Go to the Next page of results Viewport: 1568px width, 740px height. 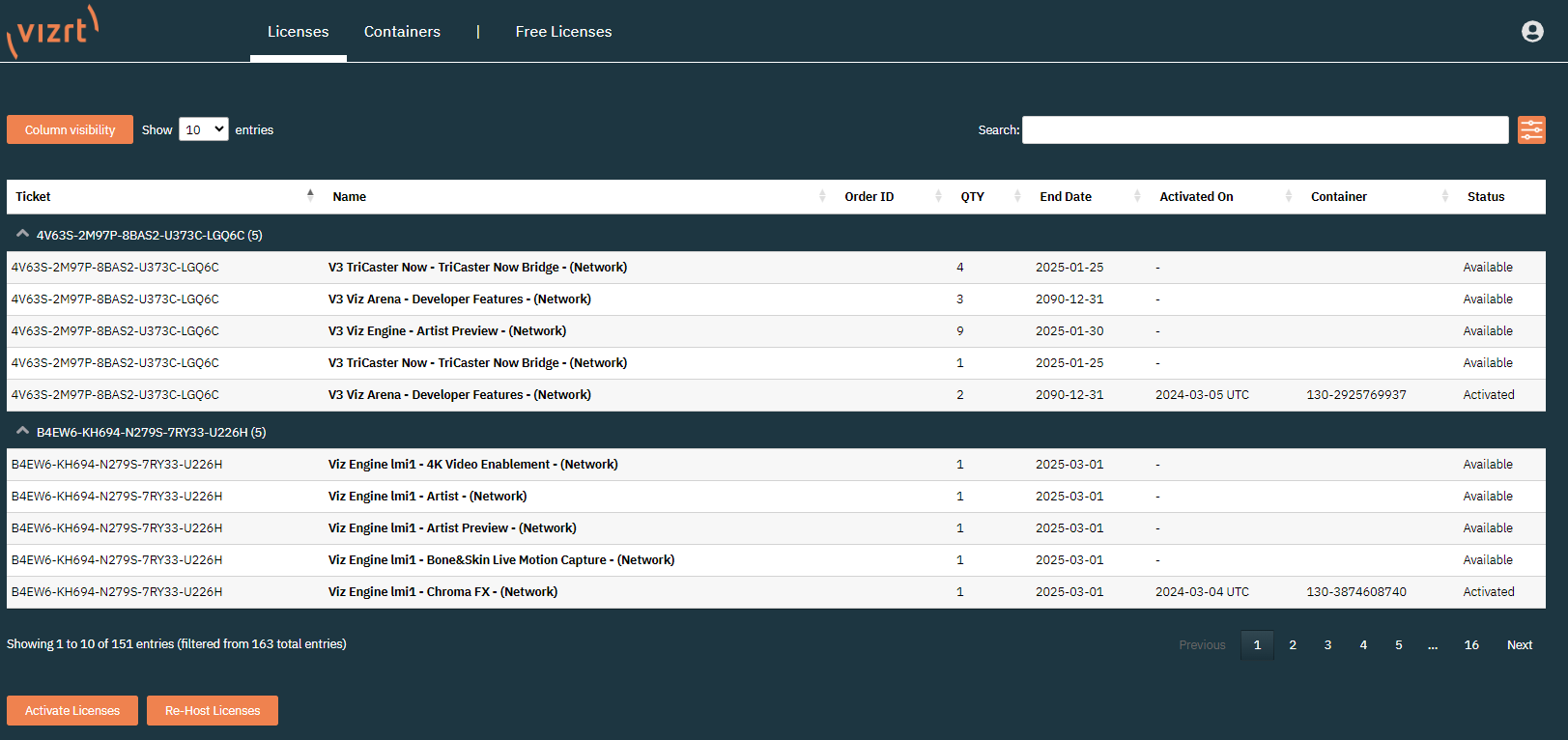click(x=1519, y=645)
